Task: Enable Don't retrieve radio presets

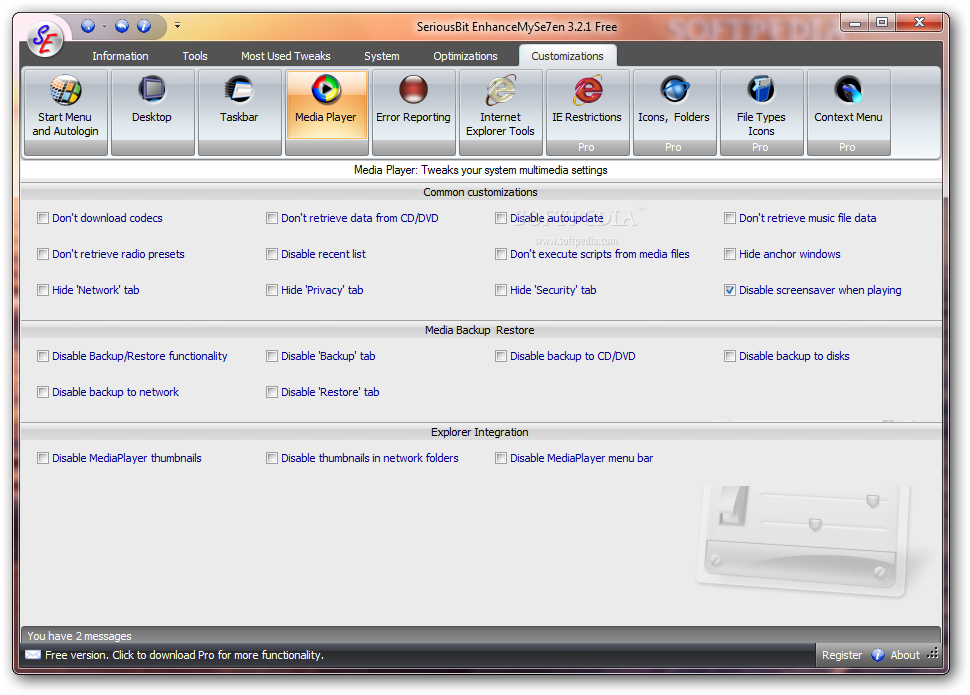Action: 43,254
